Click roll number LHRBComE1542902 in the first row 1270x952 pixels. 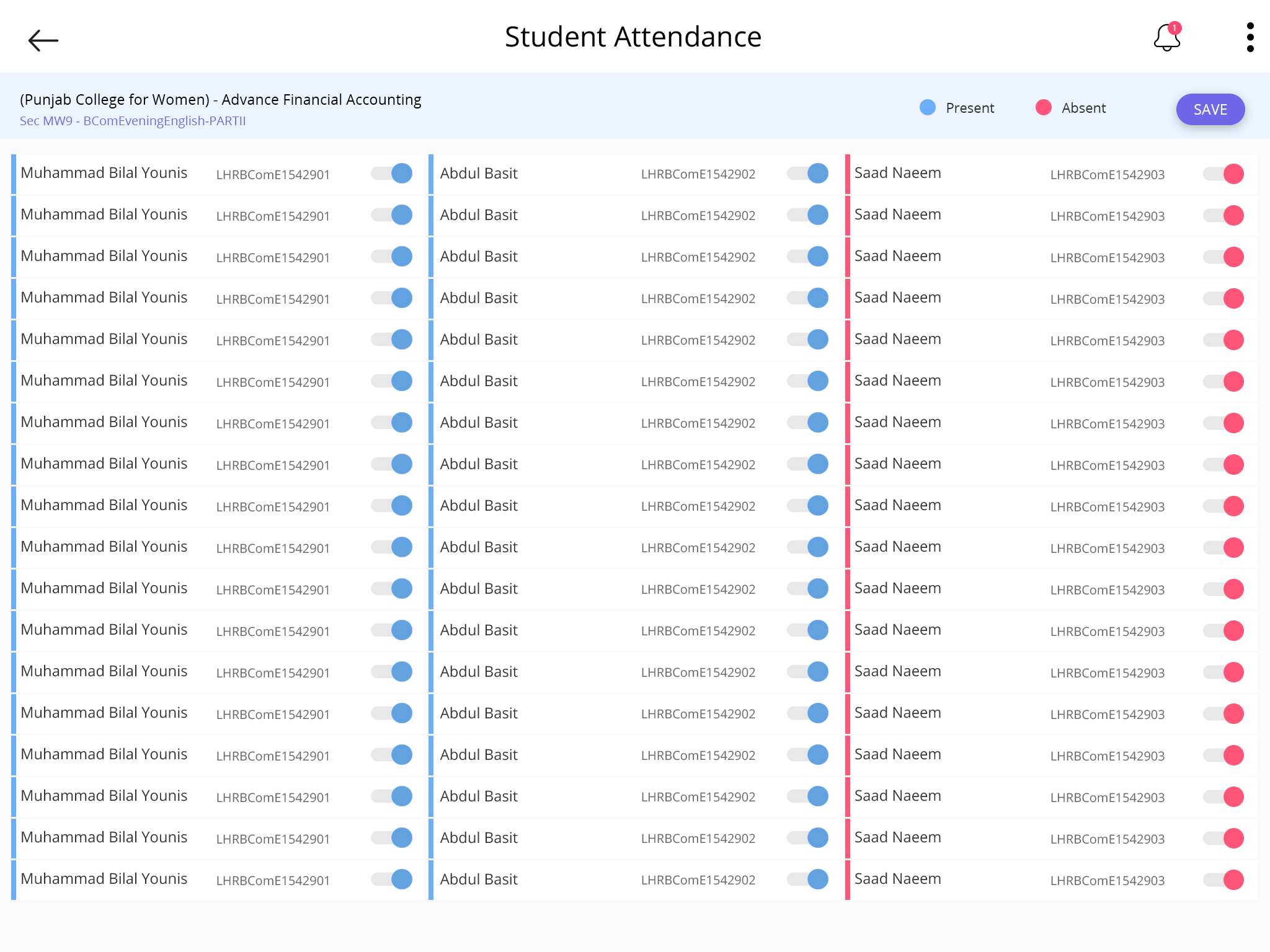click(x=698, y=175)
